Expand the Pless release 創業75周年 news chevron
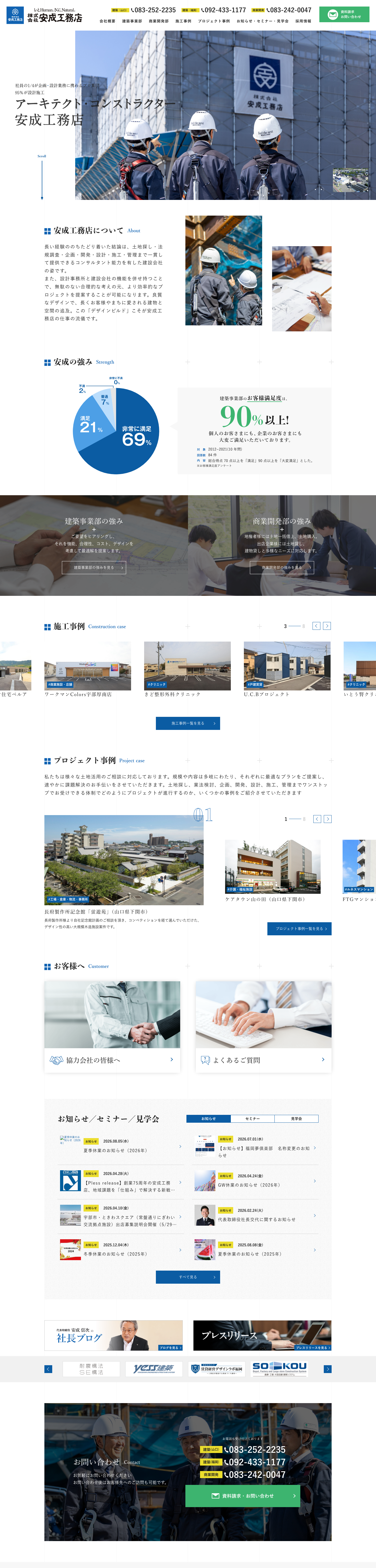 180,1182
